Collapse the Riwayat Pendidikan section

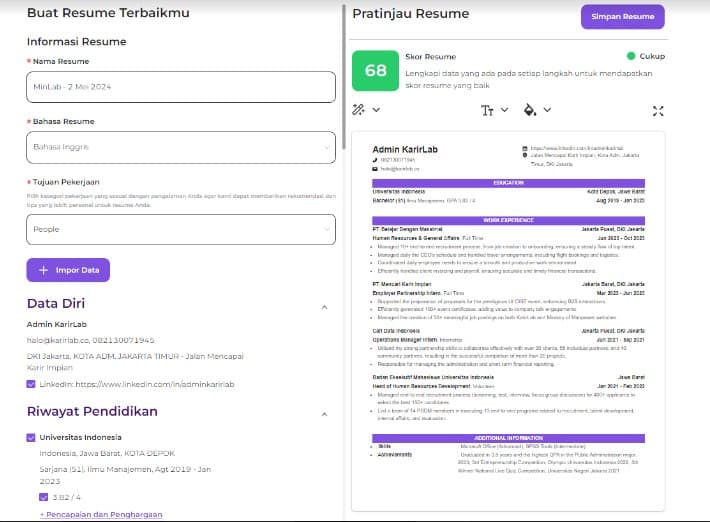coord(324,414)
